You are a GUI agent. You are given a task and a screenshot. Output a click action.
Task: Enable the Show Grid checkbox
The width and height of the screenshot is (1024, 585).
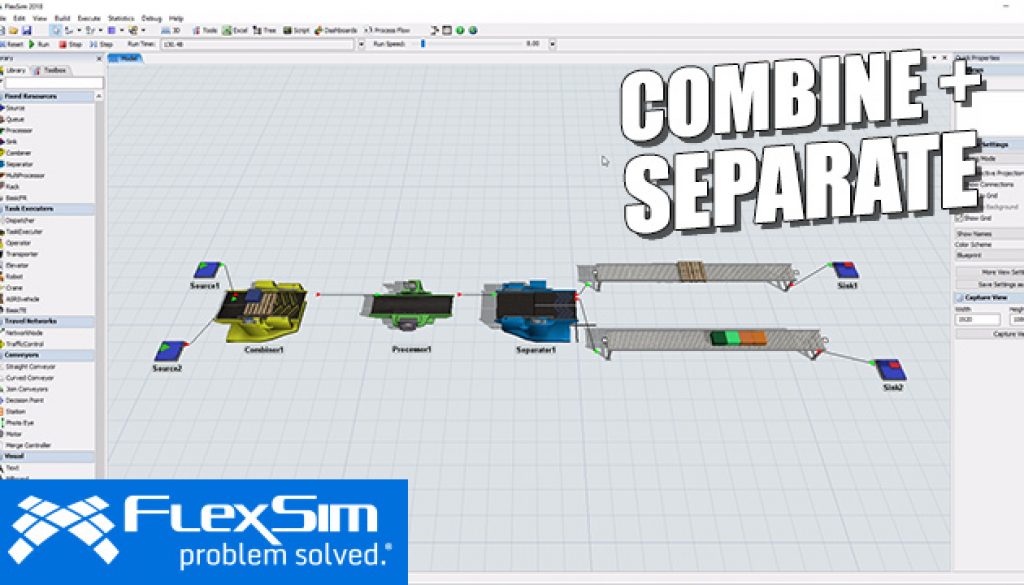960,218
